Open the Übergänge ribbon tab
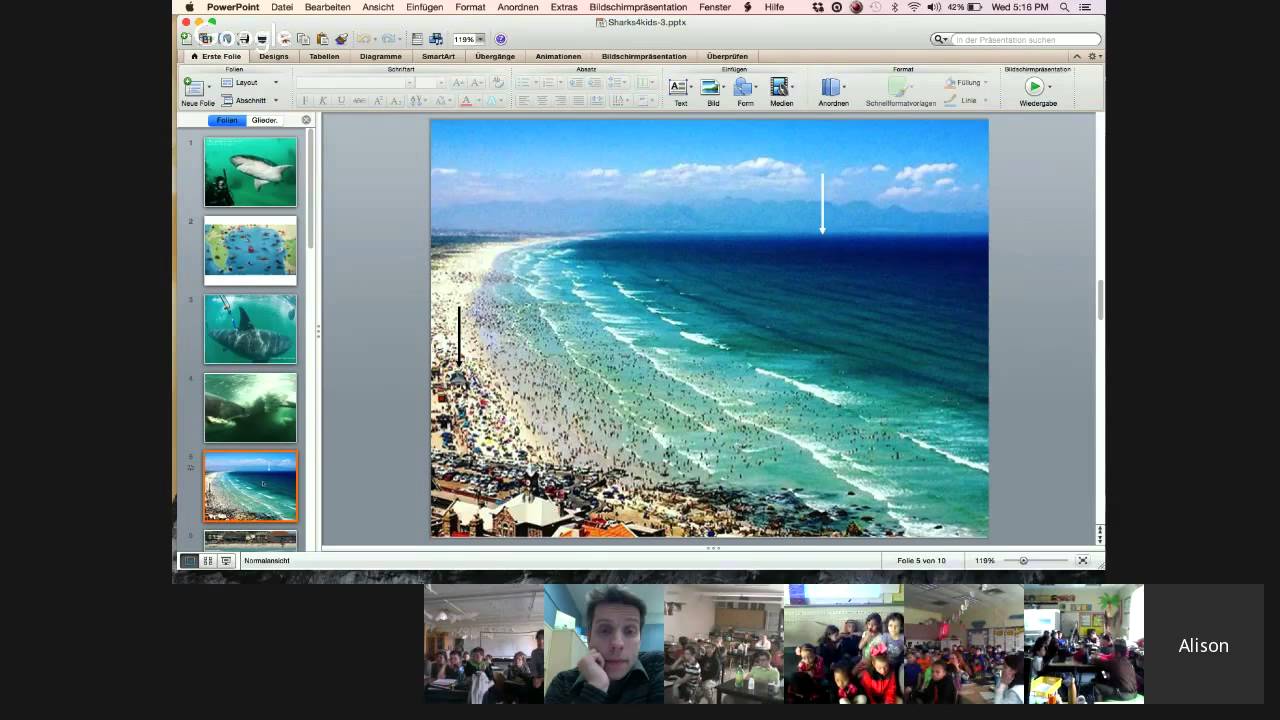Screen dimensions: 1280x720 point(495,56)
